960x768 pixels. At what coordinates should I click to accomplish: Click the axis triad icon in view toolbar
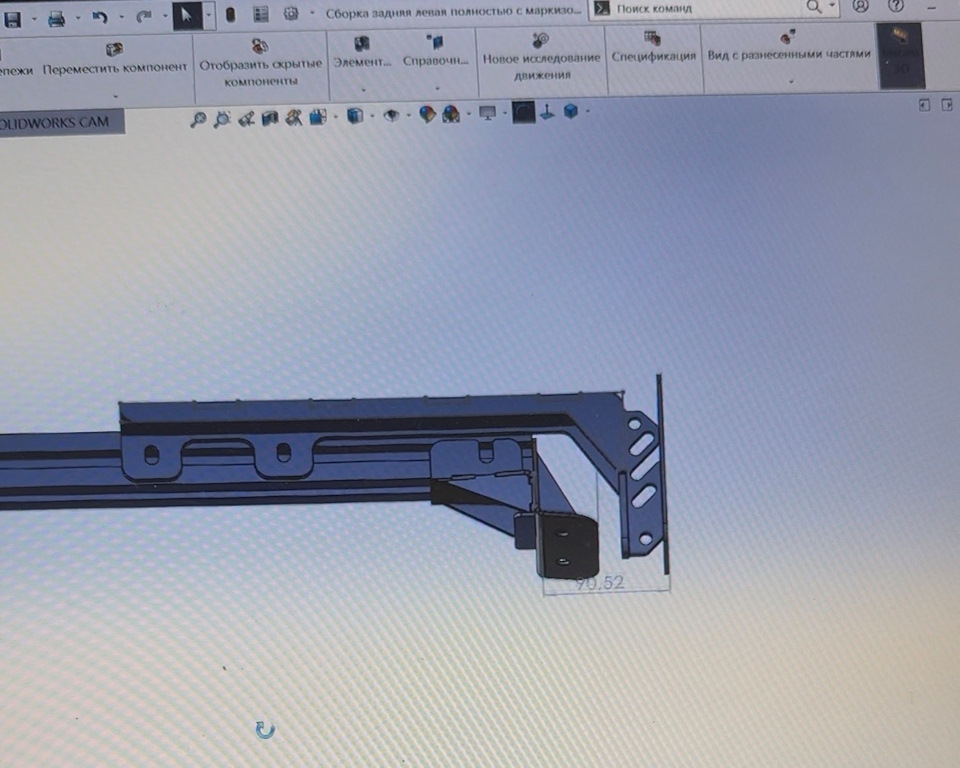pos(547,112)
